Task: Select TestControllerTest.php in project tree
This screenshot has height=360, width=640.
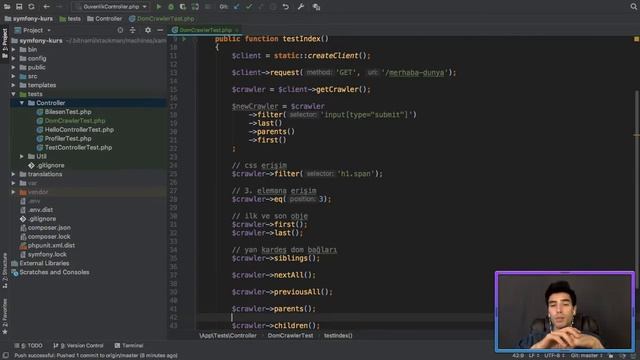Action: (x=74, y=147)
